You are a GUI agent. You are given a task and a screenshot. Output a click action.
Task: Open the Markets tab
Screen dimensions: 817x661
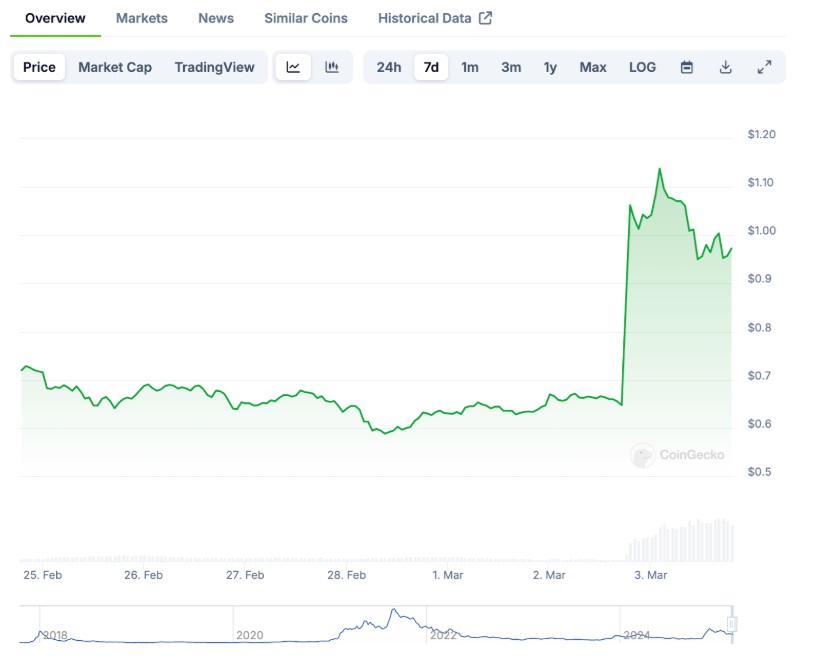[142, 18]
